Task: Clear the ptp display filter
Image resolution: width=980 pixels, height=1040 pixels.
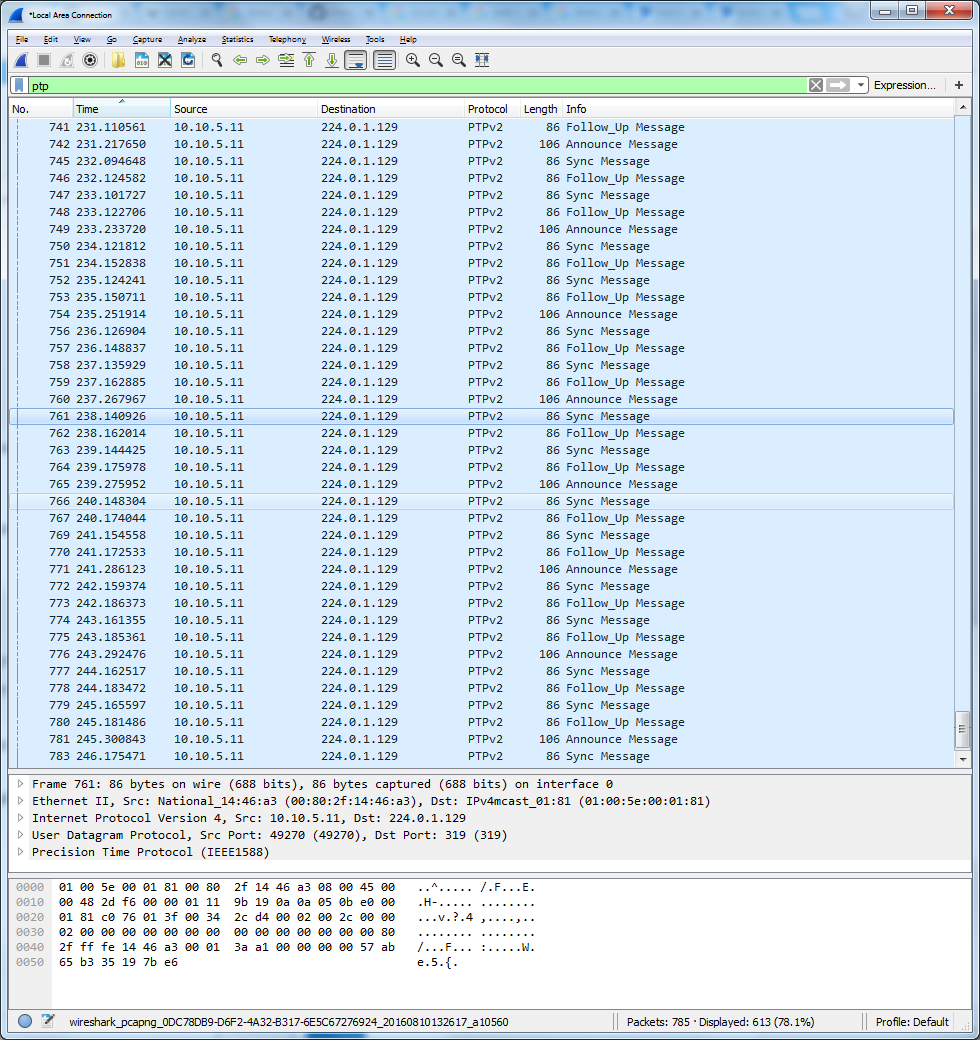Action: pos(816,86)
